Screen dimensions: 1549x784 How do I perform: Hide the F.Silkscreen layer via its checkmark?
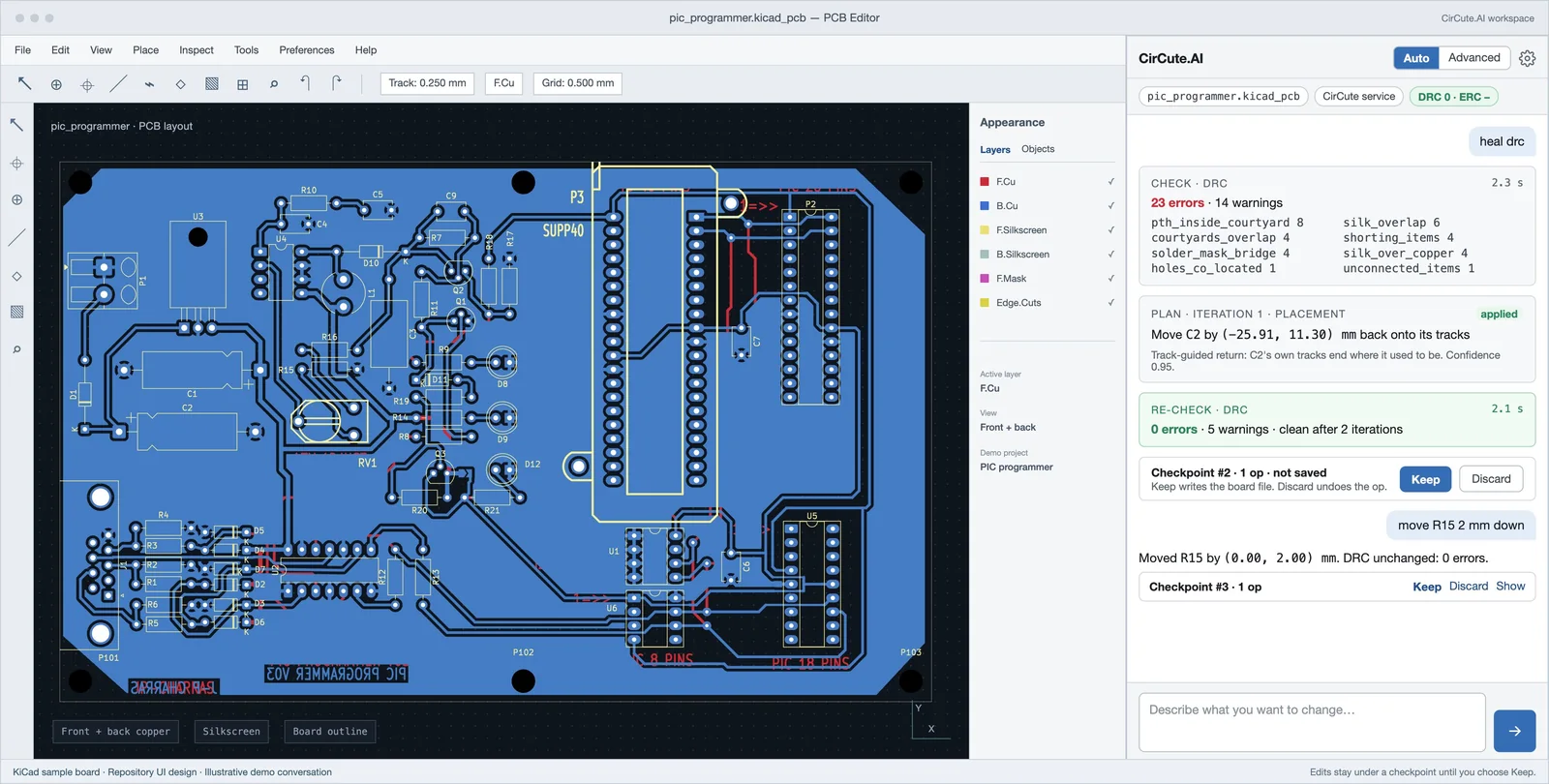click(x=1110, y=230)
